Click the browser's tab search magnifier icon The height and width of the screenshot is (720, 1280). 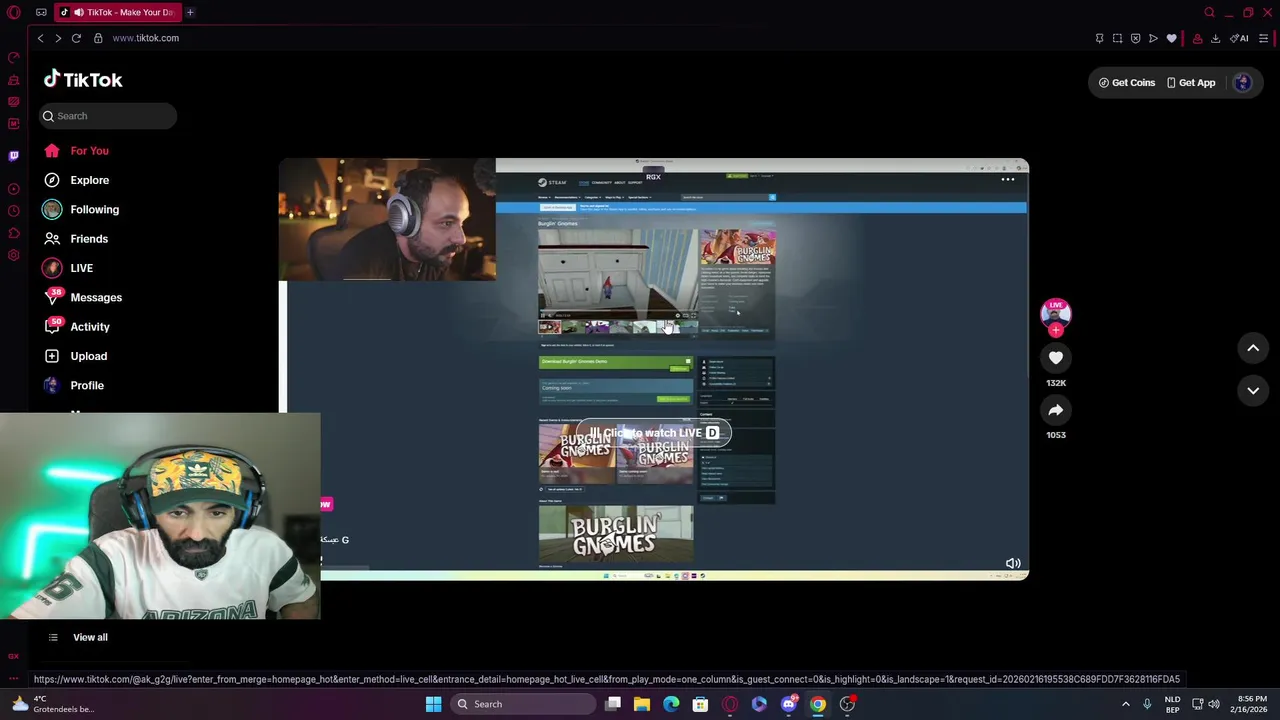(1209, 12)
